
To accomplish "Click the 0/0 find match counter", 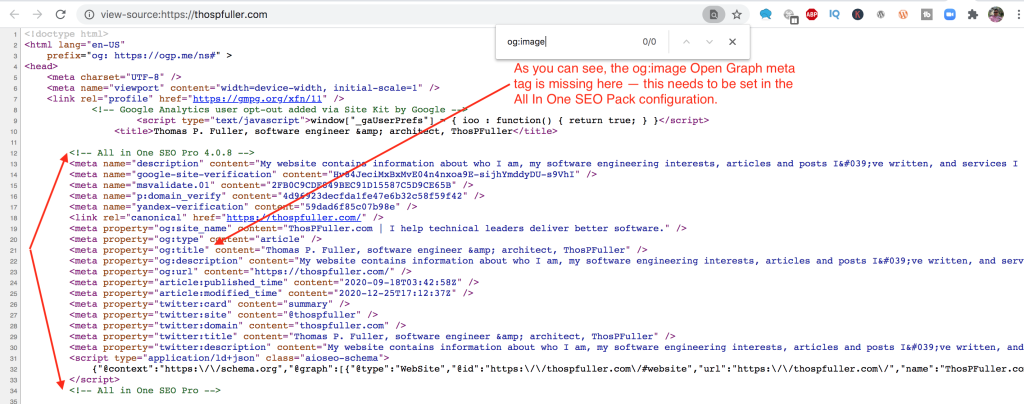I will 649,42.
